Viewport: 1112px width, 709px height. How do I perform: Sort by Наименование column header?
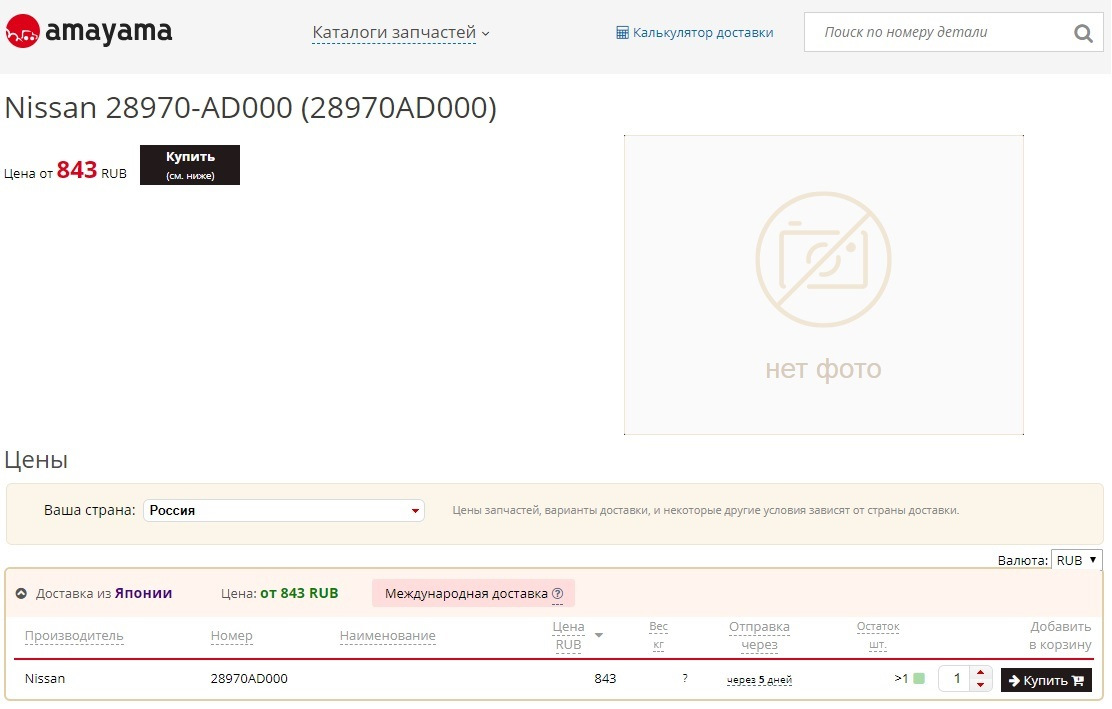tap(387, 636)
